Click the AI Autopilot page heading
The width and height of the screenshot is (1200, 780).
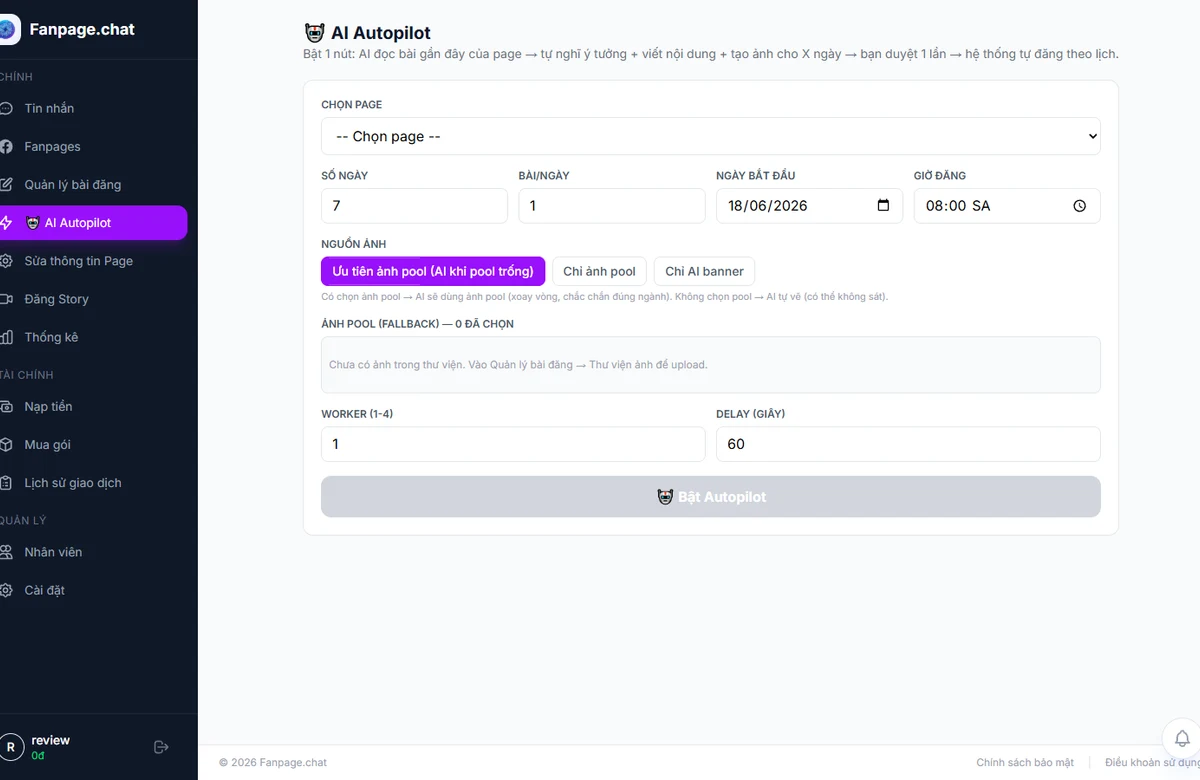click(368, 33)
